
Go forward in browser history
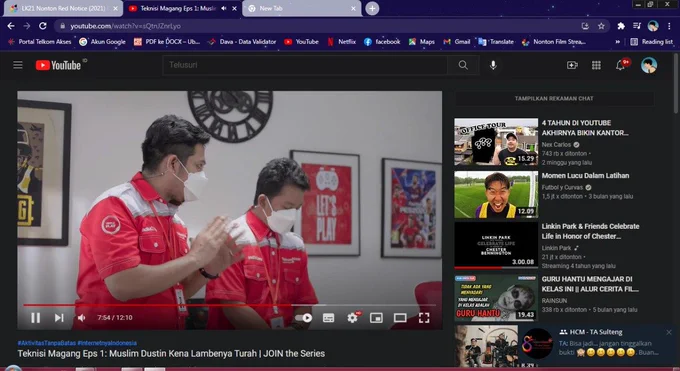pos(27,26)
